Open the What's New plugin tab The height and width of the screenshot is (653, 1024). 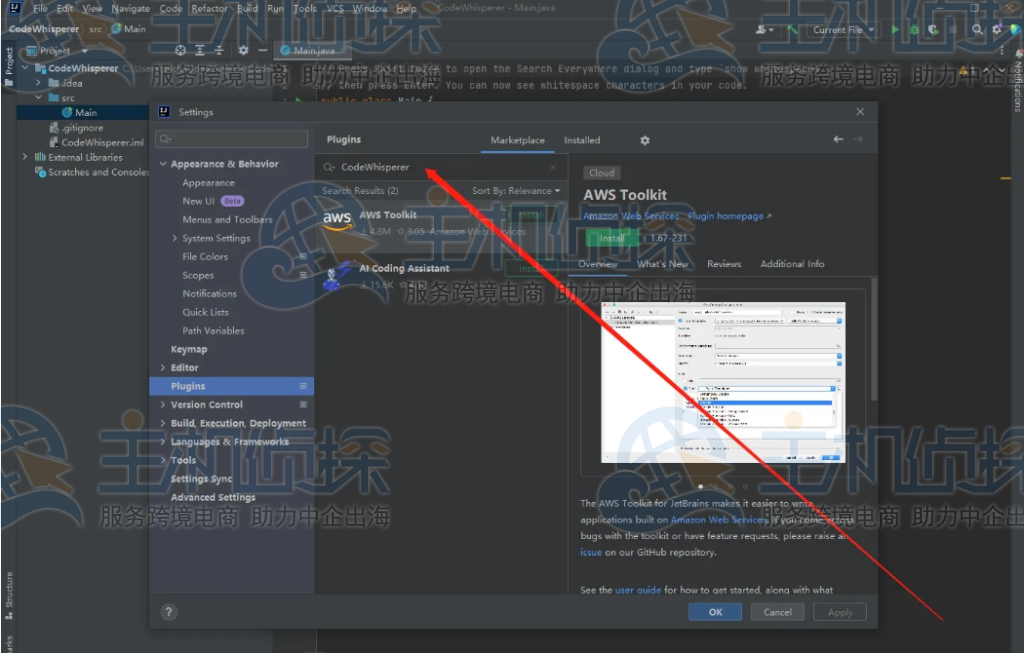tap(663, 264)
